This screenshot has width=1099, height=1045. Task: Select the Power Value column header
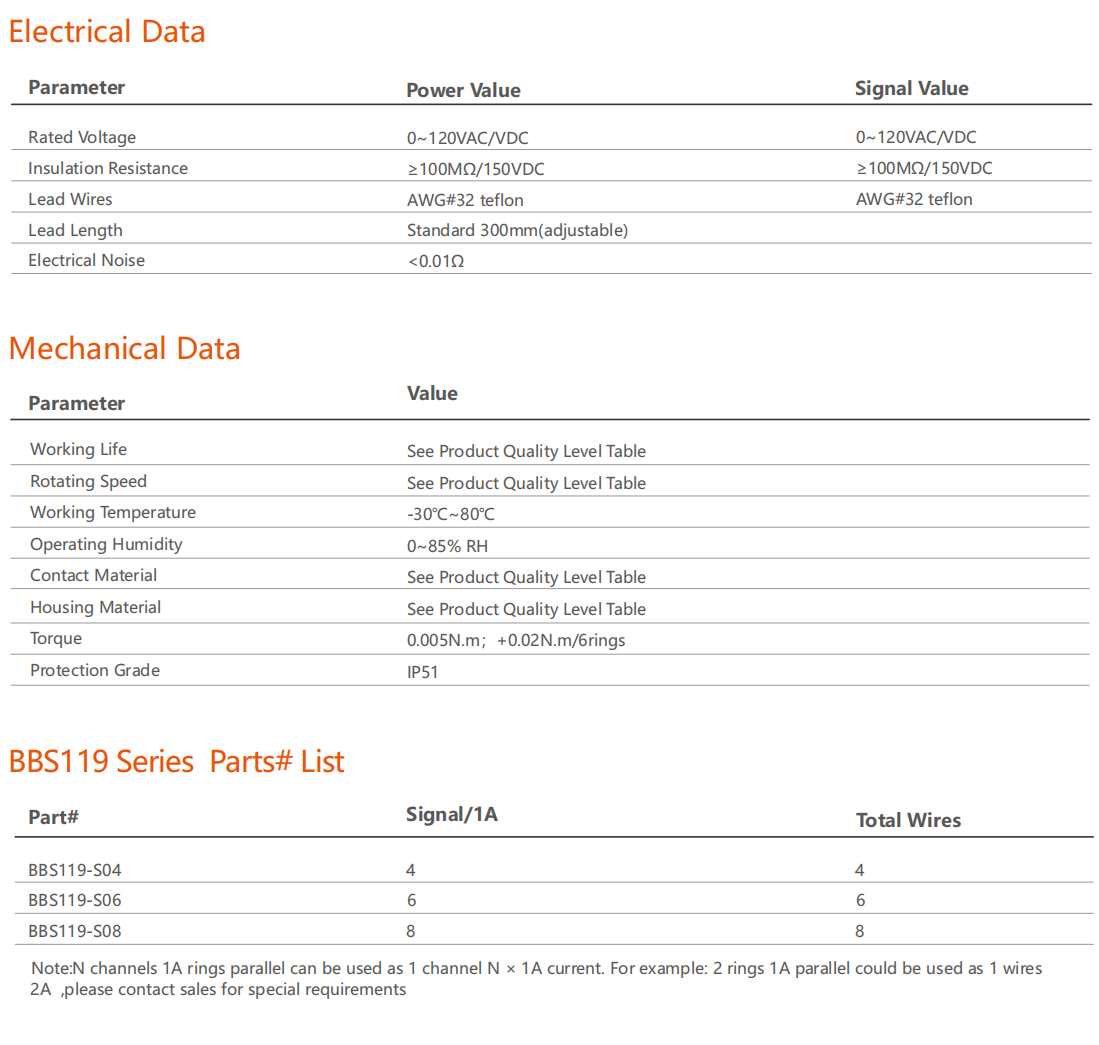tap(463, 90)
